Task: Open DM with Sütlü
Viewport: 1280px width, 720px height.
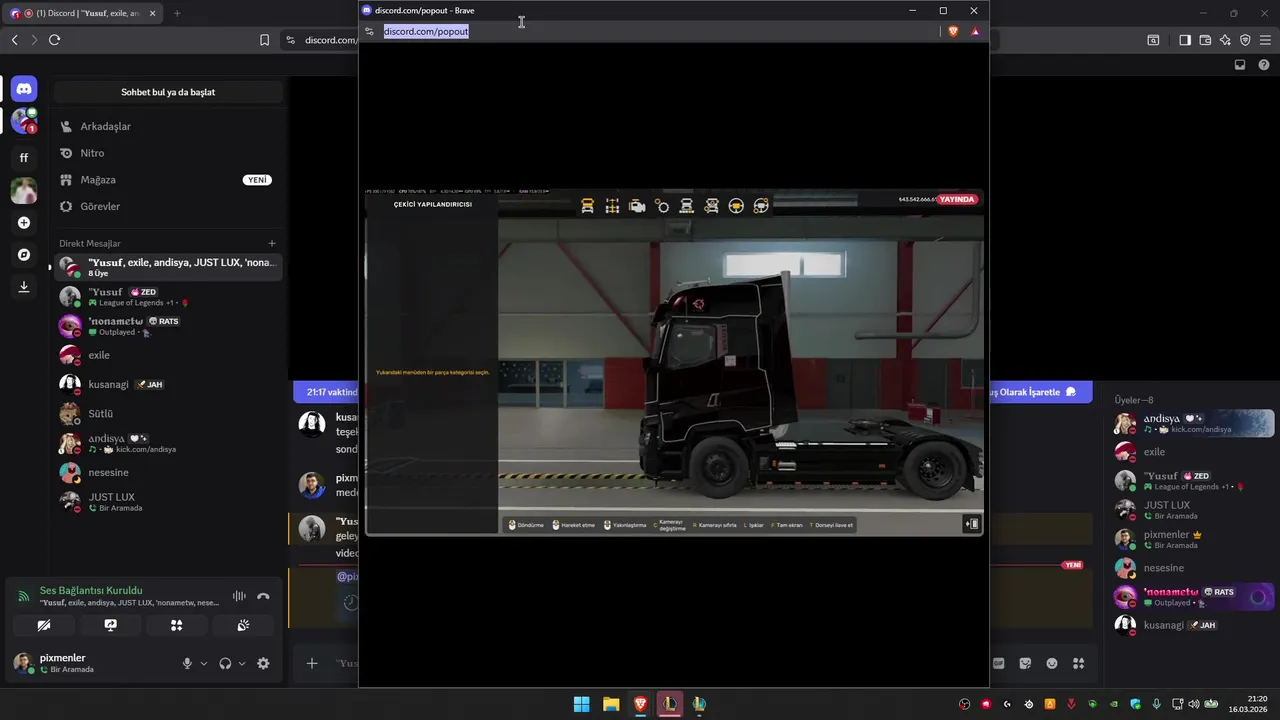Action: click(x=167, y=414)
